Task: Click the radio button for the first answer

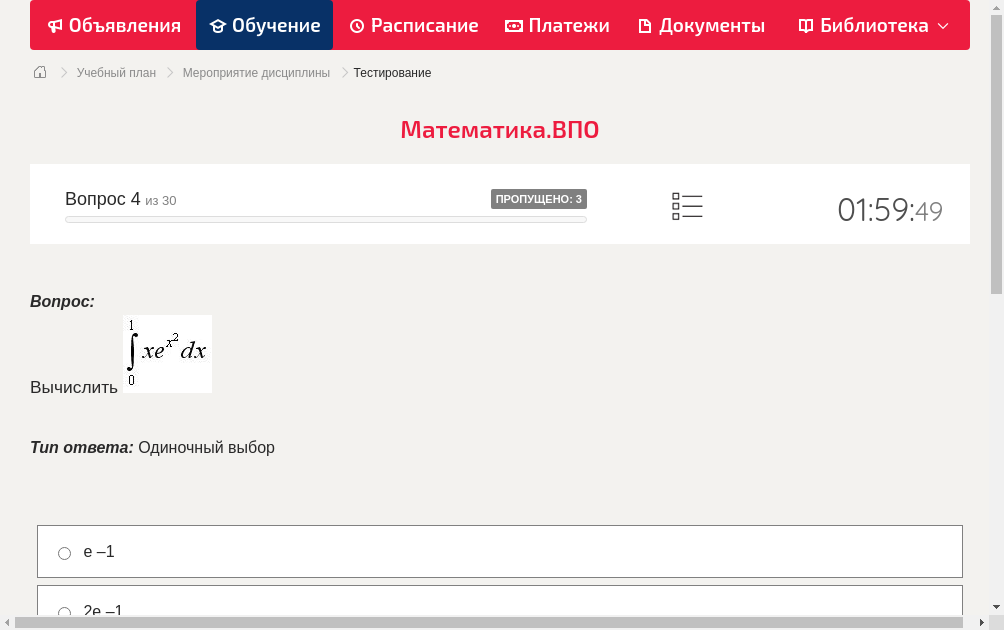Action: click(x=64, y=552)
